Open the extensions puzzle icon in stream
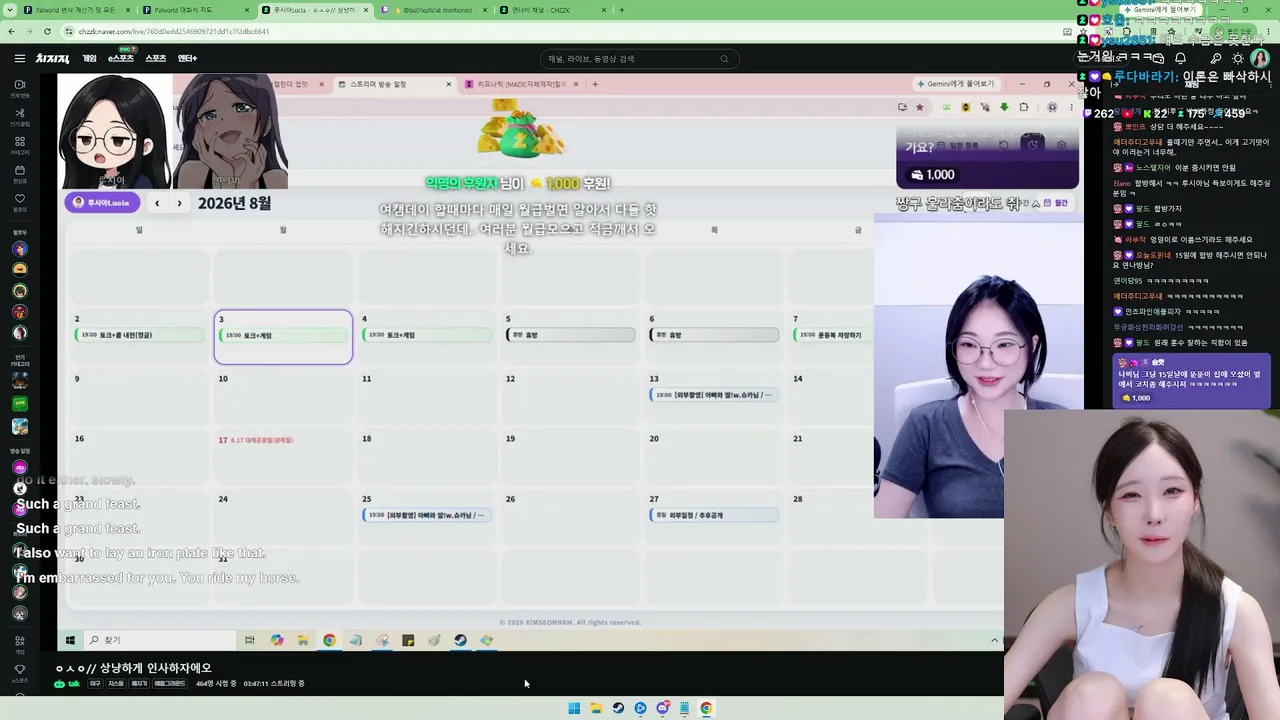1280x720 pixels. [x=1024, y=107]
